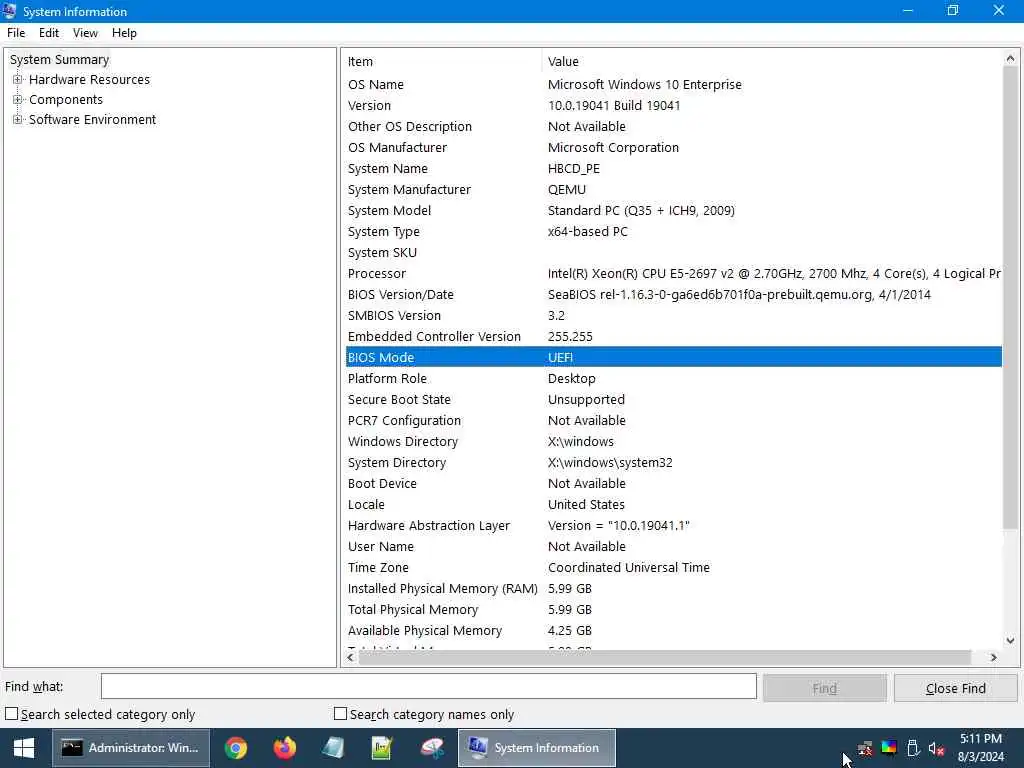
Task: Select the Software Environment tree label
Action: pyautogui.click(x=92, y=120)
